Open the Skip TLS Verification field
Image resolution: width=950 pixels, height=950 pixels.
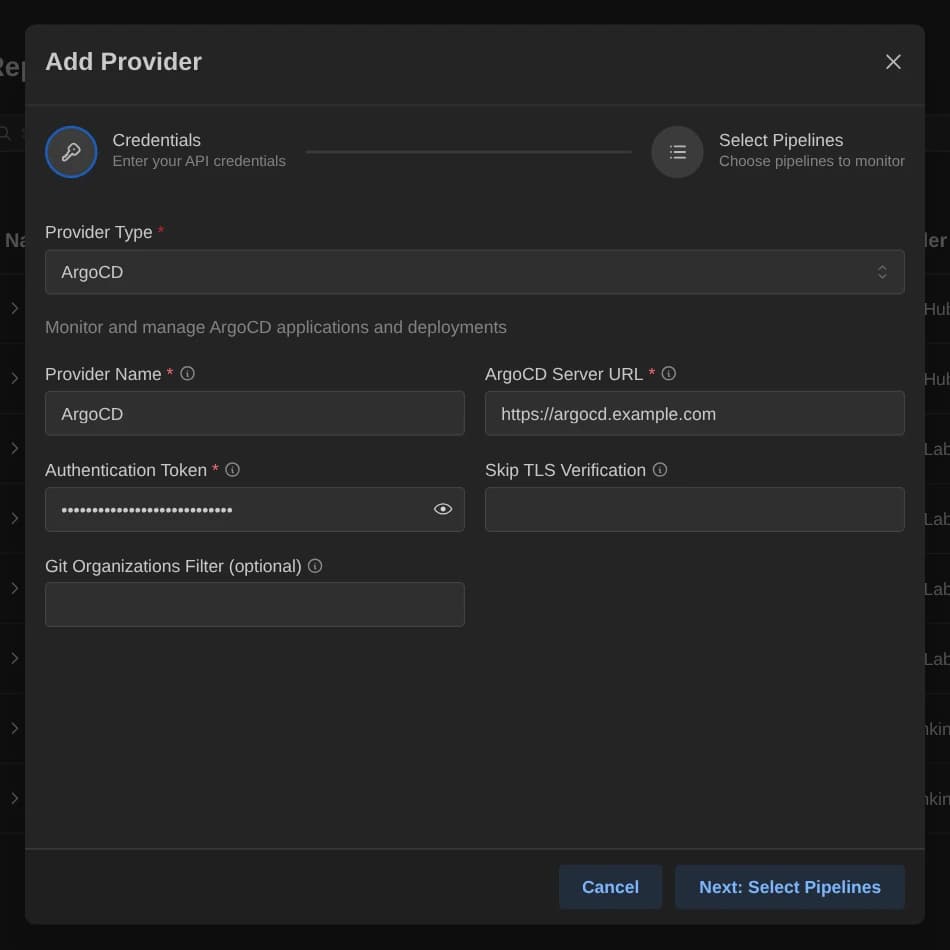[x=694, y=509]
